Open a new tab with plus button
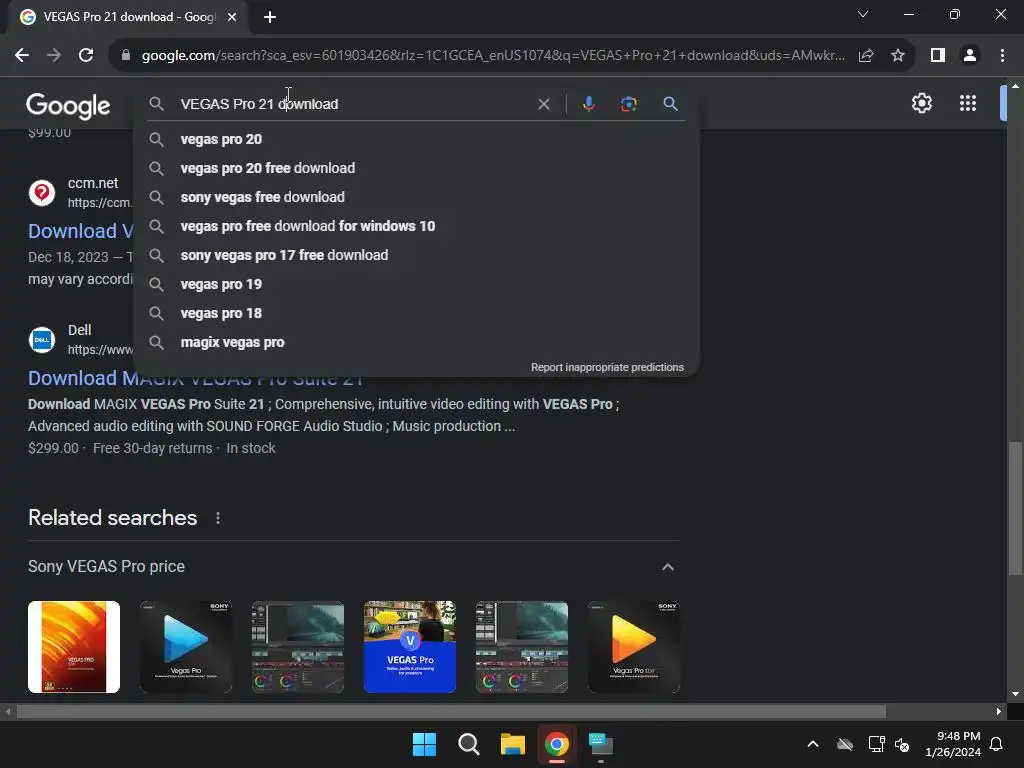The image size is (1024, 768). pyautogui.click(x=270, y=17)
